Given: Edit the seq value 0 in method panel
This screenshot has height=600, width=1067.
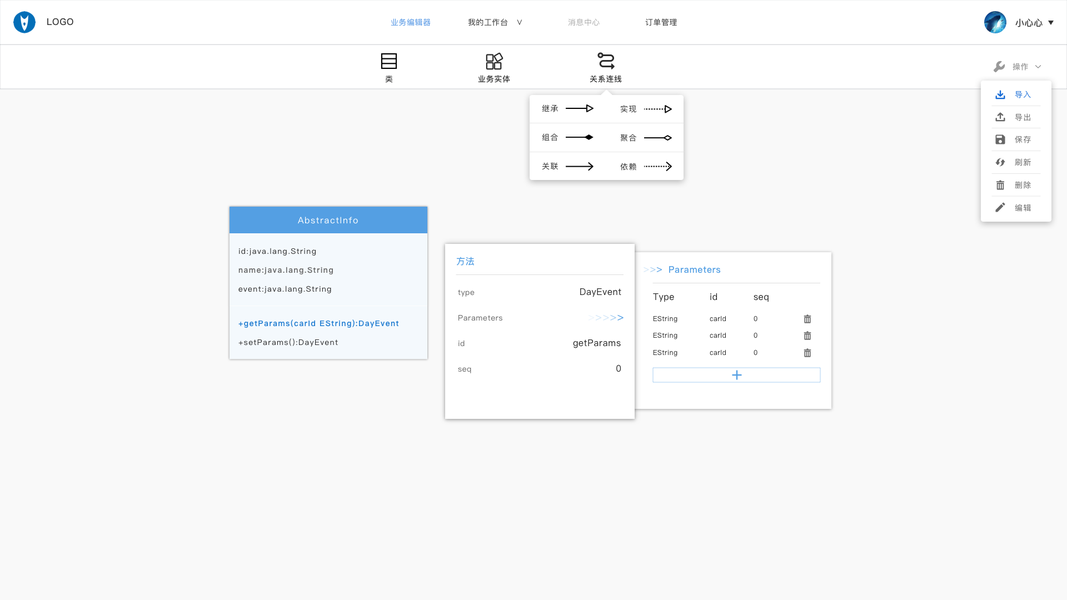Looking at the screenshot, I should coord(619,369).
